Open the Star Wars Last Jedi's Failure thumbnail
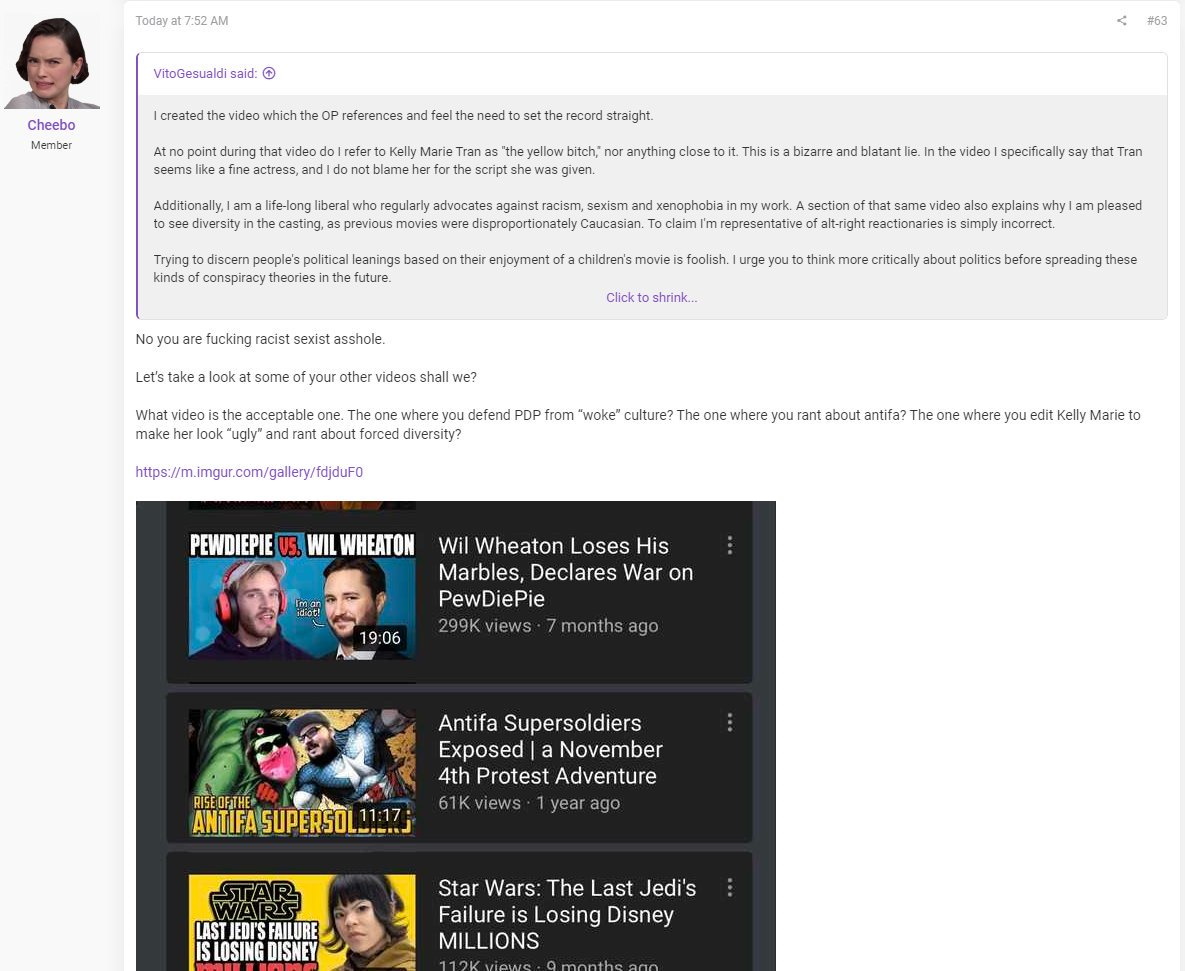The image size is (1185, 971). (x=302, y=923)
